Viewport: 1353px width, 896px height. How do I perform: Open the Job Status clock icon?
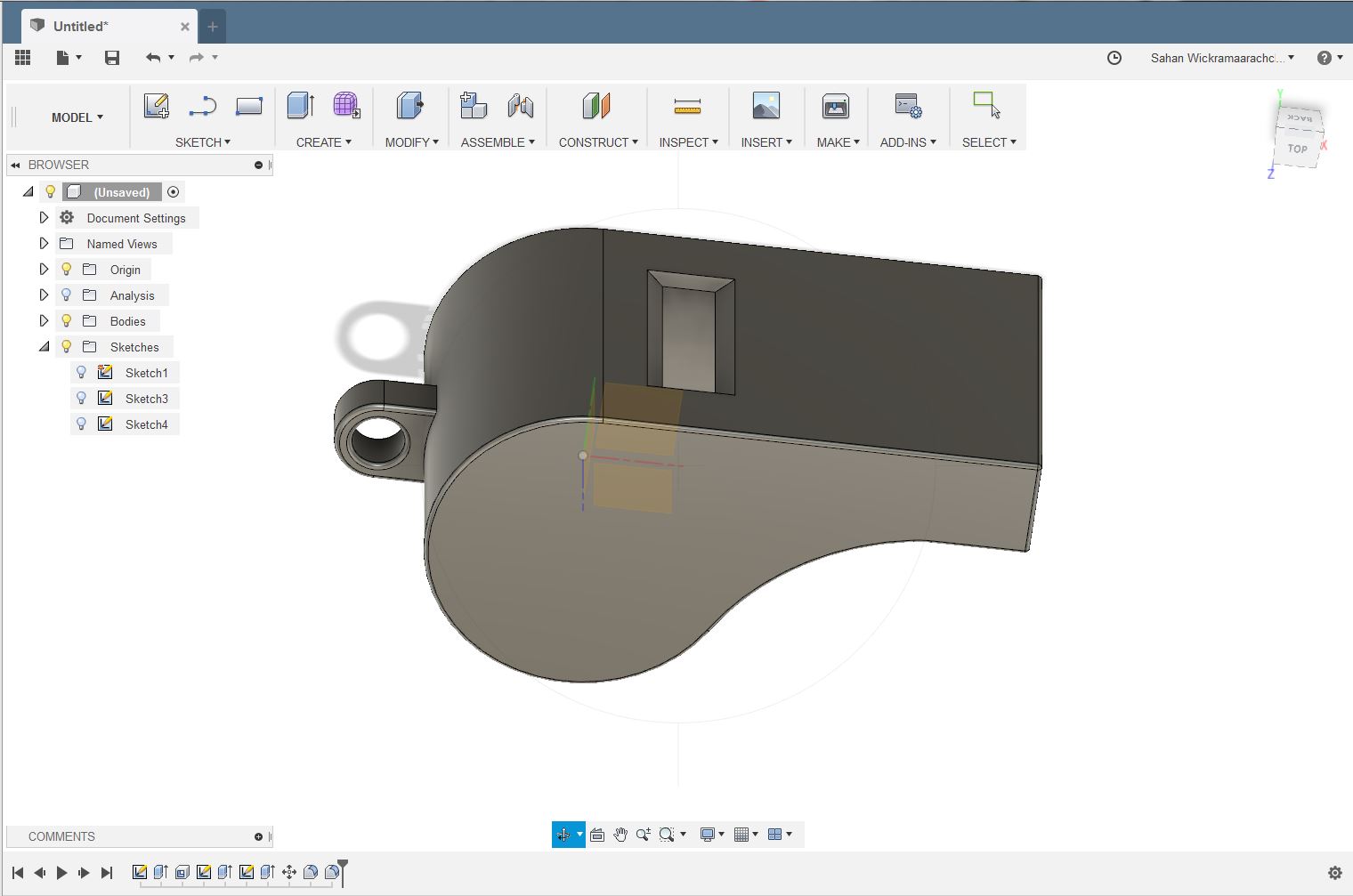click(x=1114, y=58)
